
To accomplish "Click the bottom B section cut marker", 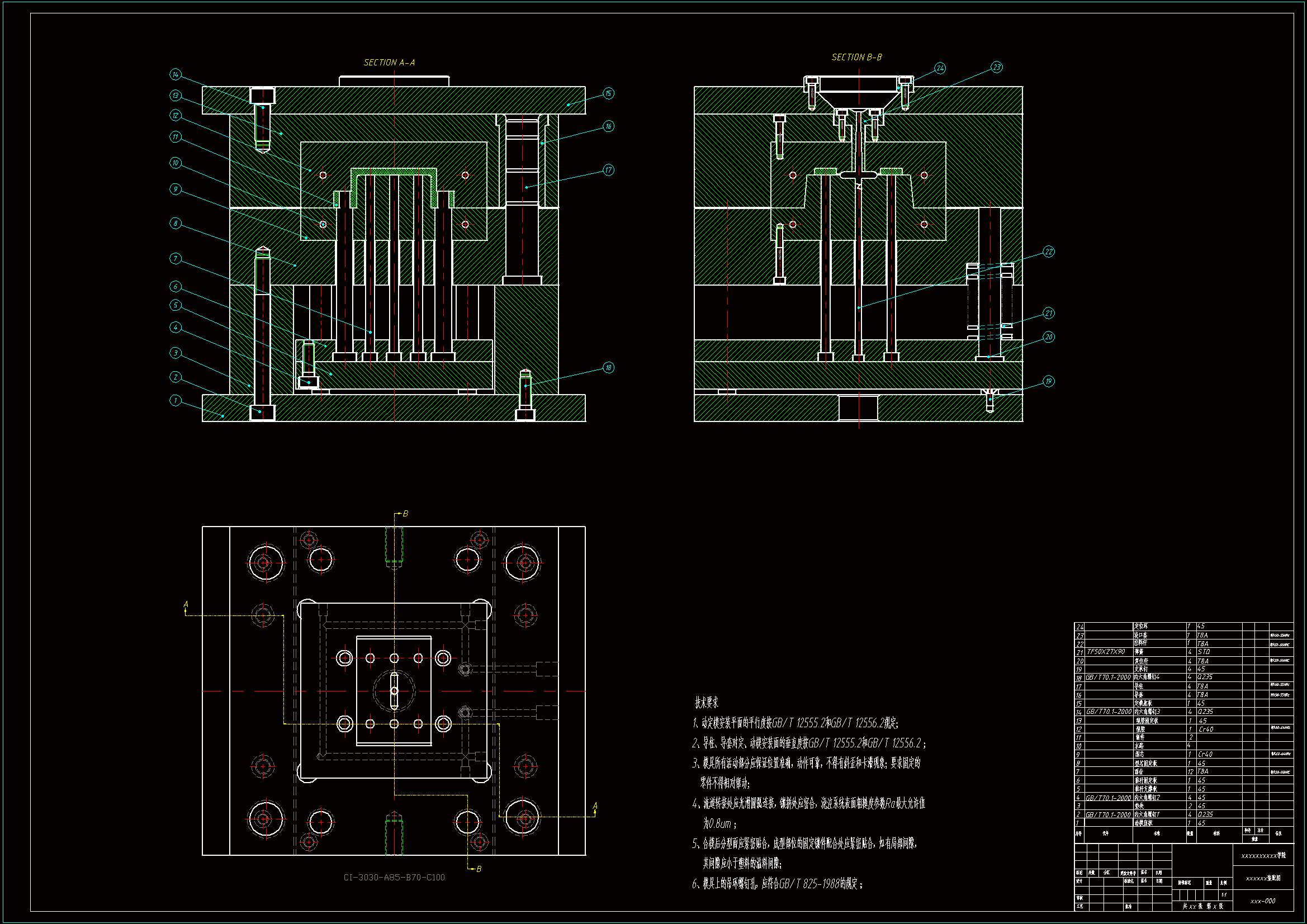I will (478, 869).
